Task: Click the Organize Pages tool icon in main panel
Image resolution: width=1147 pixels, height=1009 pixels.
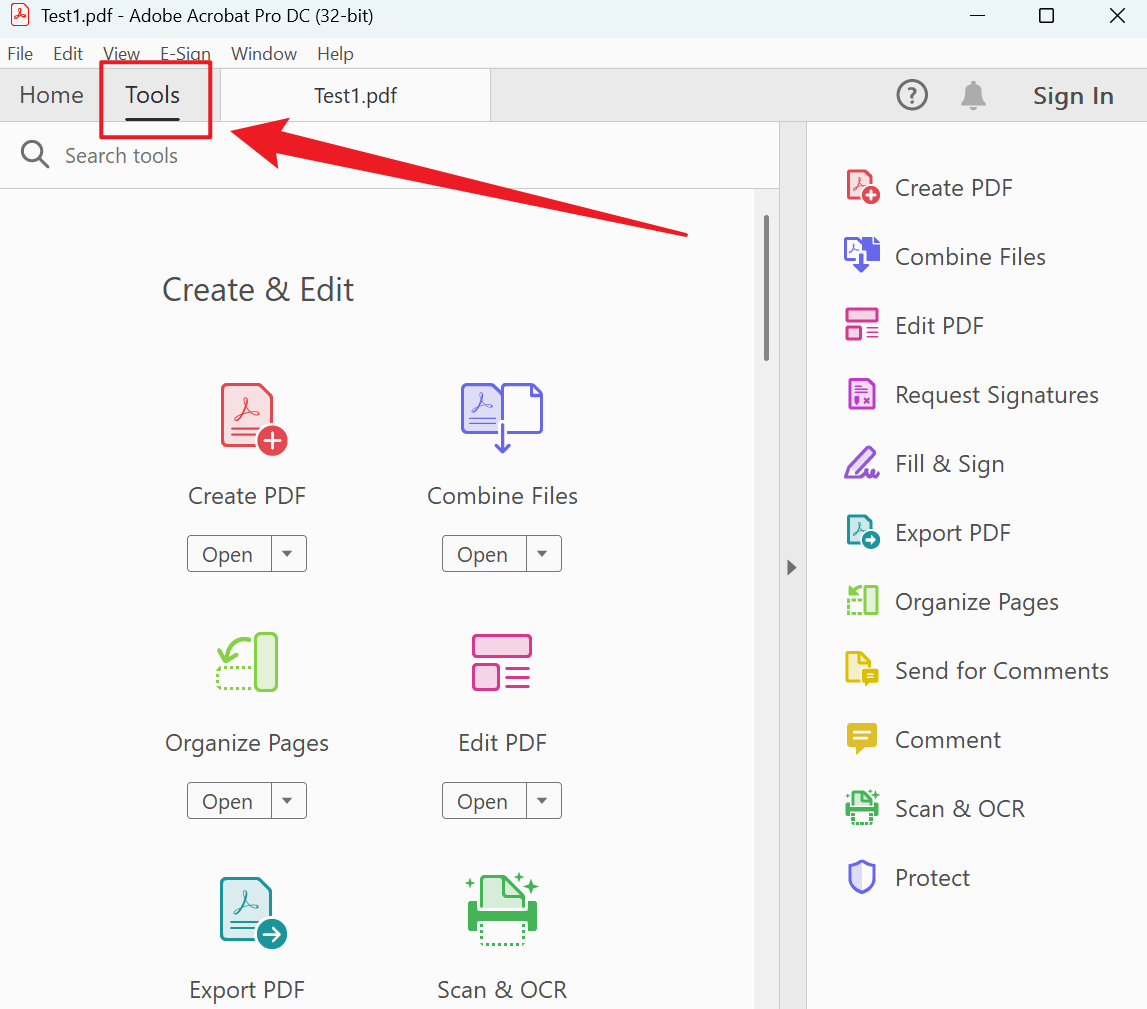Action: (247, 662)
